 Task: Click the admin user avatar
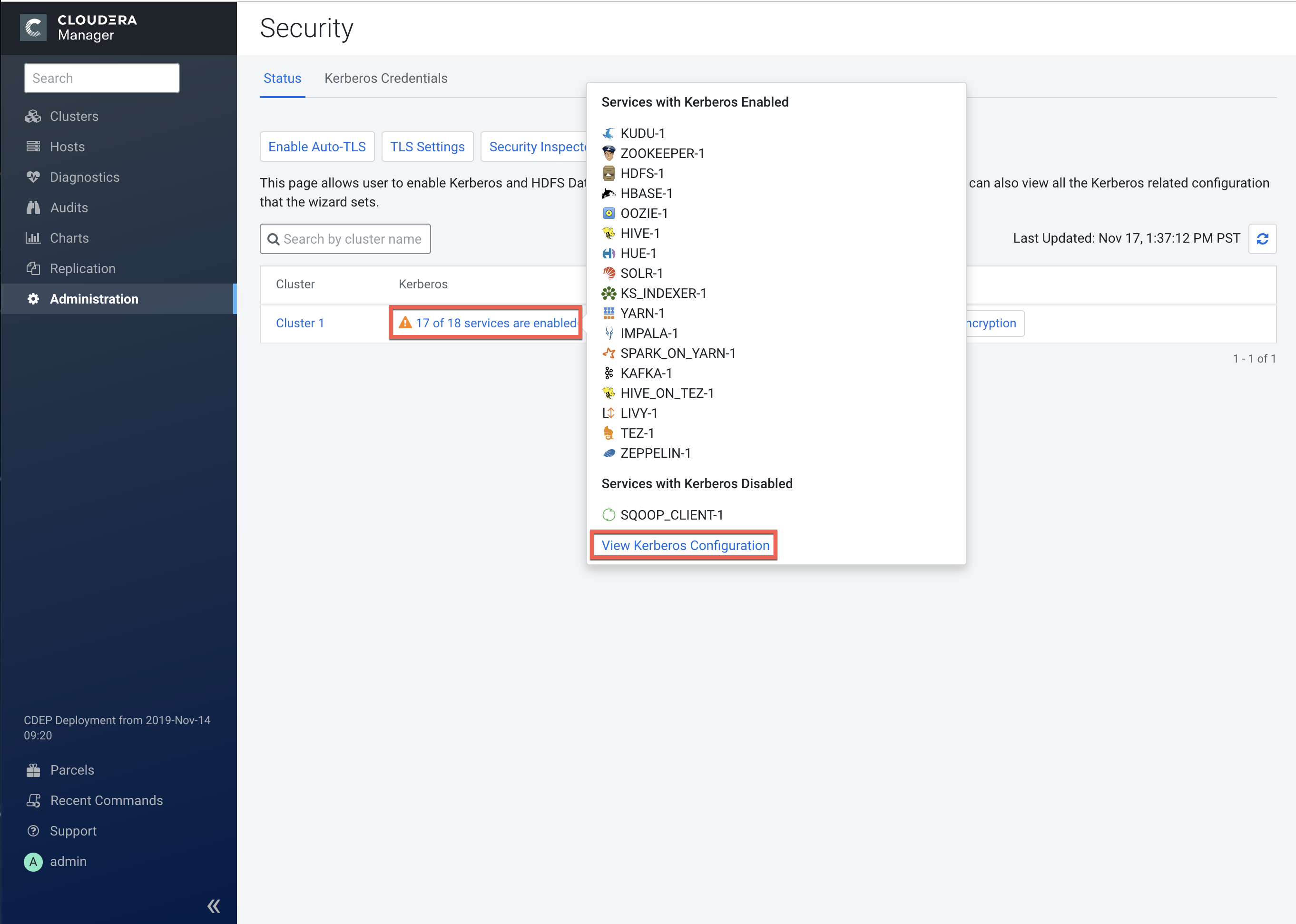pyautogui.click(x=33, y=861)
